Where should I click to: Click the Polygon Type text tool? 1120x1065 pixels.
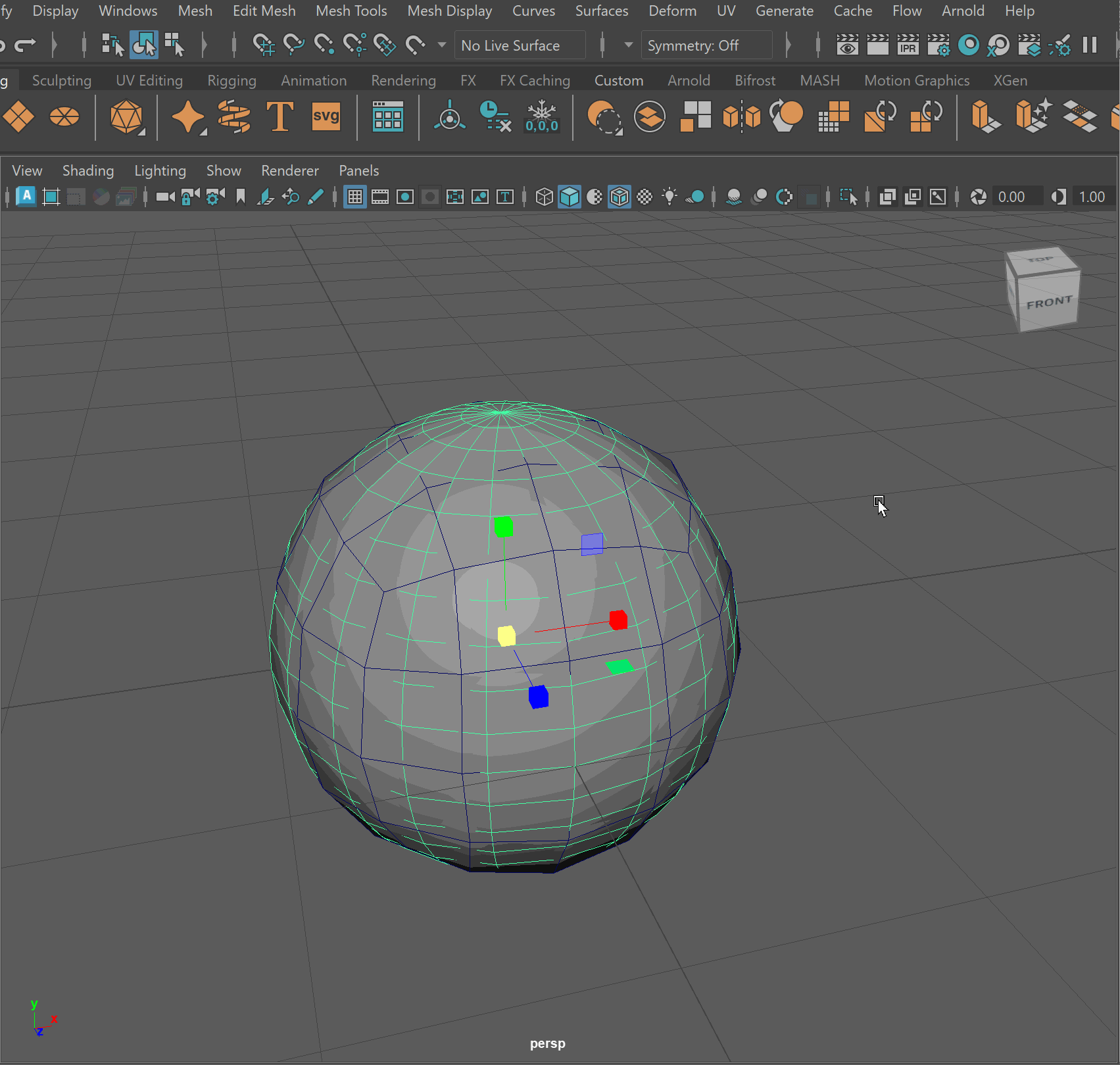click(x=280, y=117)
